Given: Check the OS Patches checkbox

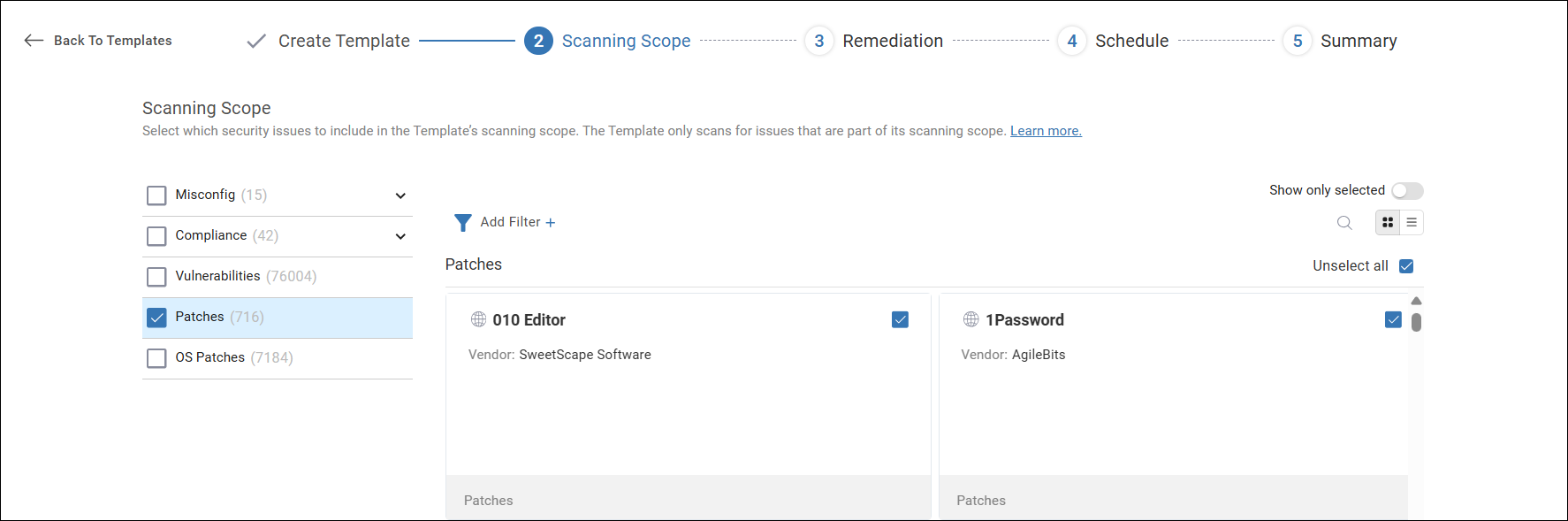Looking at the screenshot, I should (x=156, y=358).
